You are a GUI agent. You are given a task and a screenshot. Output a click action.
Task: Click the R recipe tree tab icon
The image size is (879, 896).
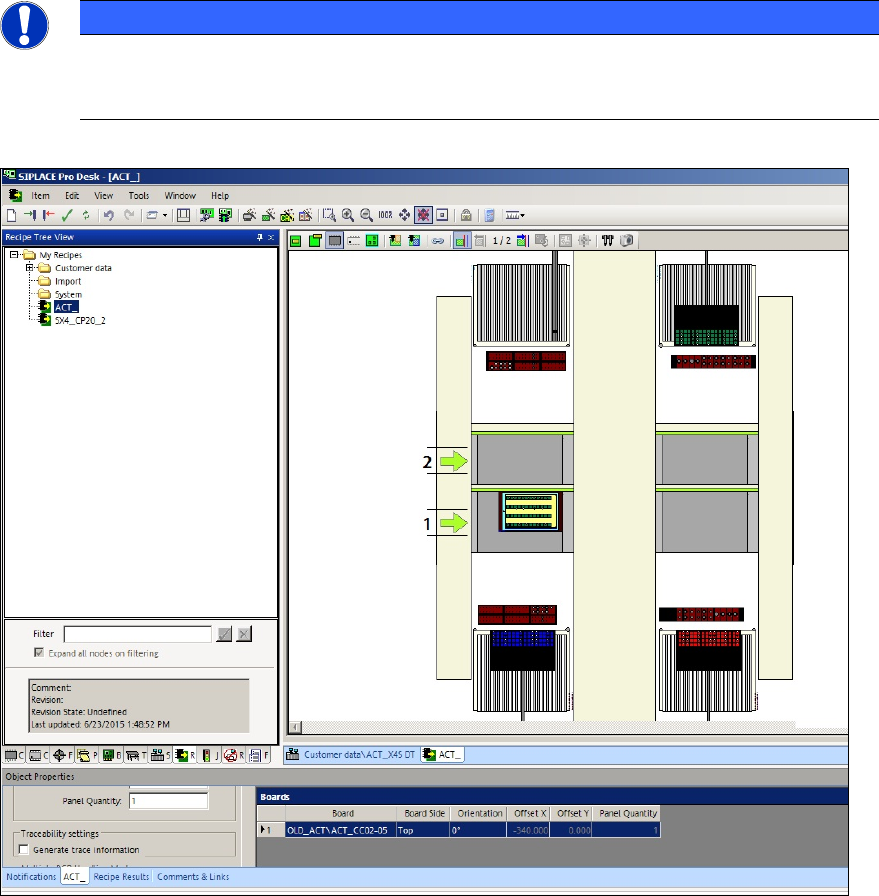coord(185,755)
